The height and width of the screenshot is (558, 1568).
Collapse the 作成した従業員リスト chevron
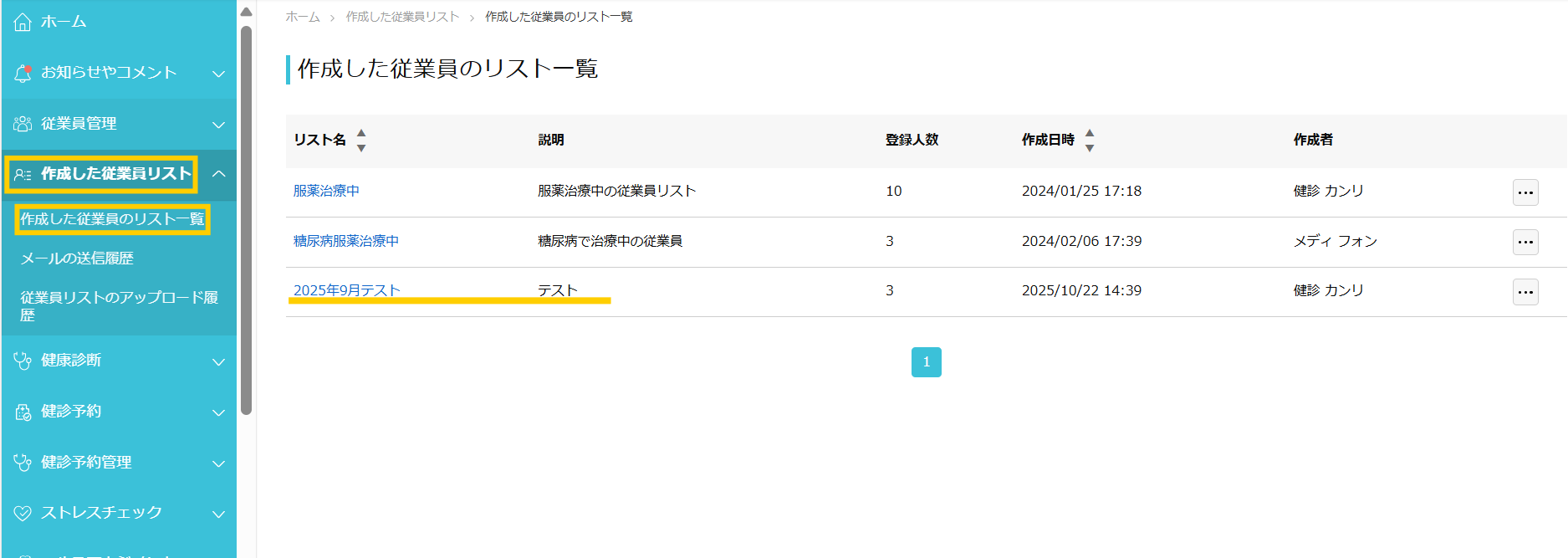(x=219, y=174)
